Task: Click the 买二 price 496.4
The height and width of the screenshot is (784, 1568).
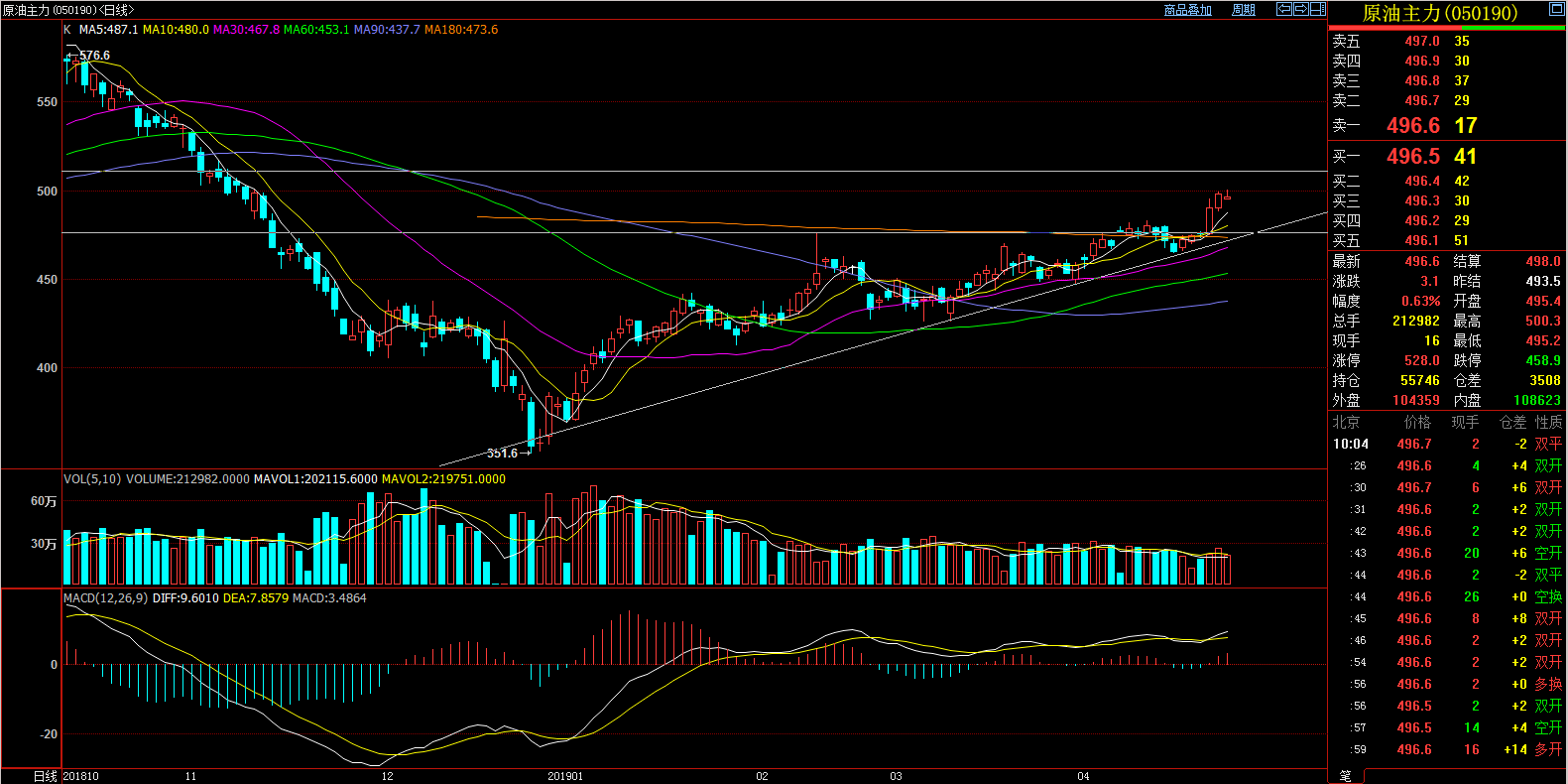Action: click(1422, 182)
